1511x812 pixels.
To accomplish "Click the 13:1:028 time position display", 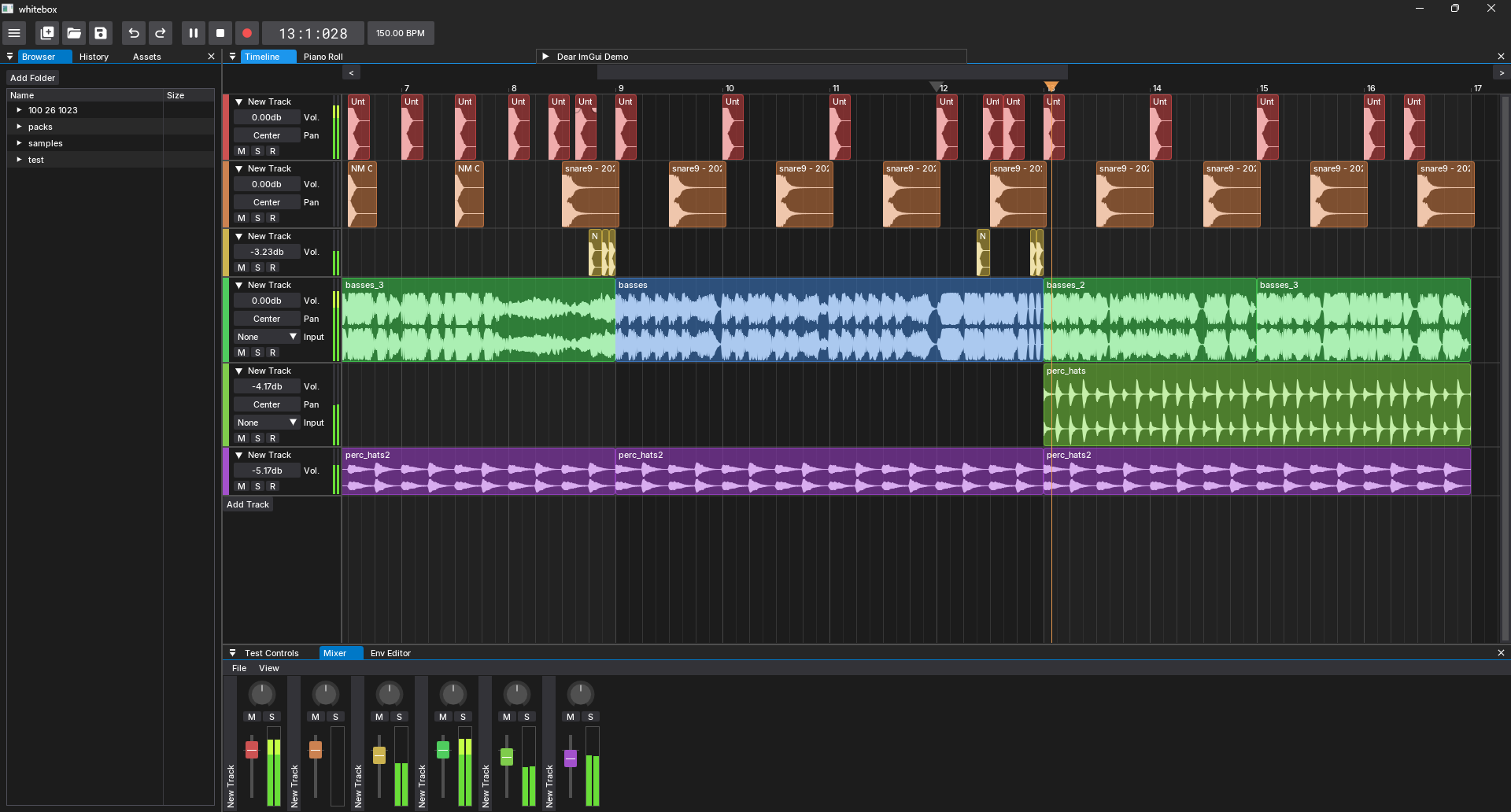I will point(313,33).
